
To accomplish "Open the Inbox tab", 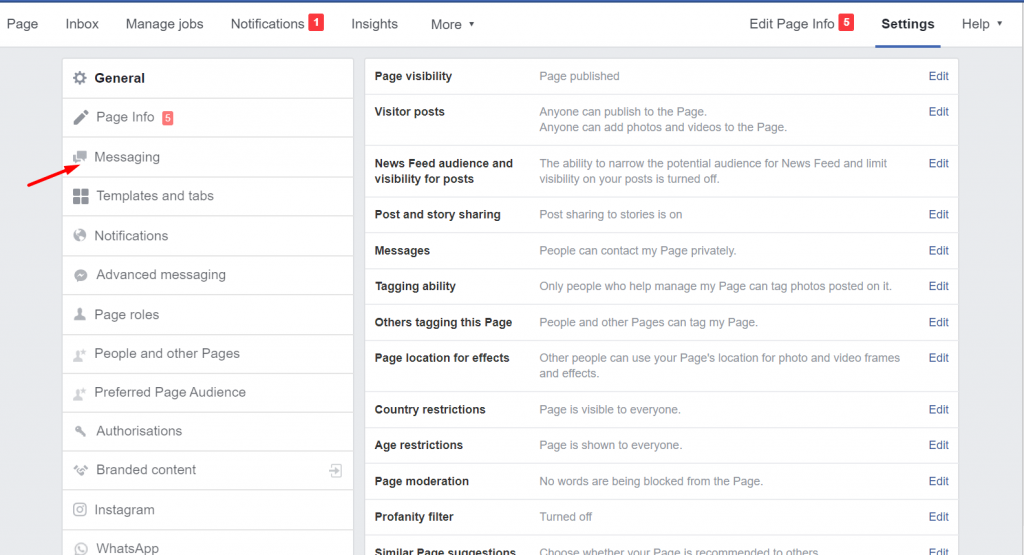I will [82, 24].
